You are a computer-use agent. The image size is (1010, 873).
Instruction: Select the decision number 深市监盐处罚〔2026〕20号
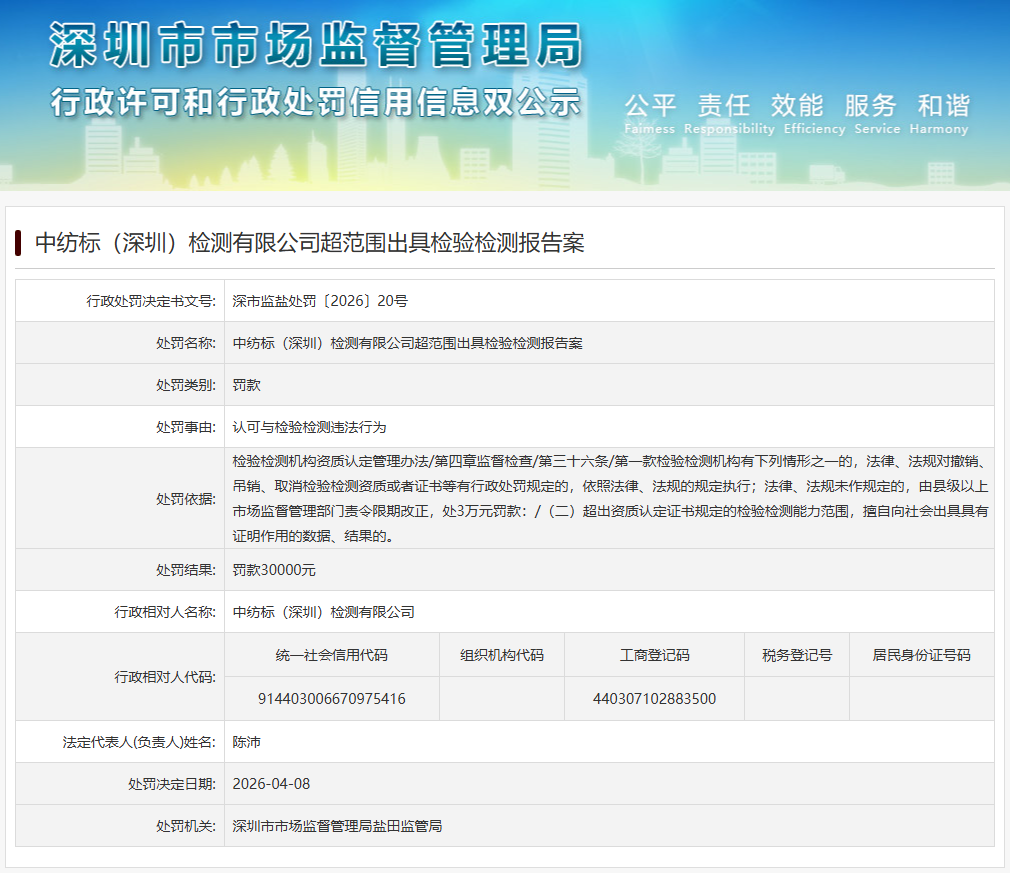tap(320, 300)
